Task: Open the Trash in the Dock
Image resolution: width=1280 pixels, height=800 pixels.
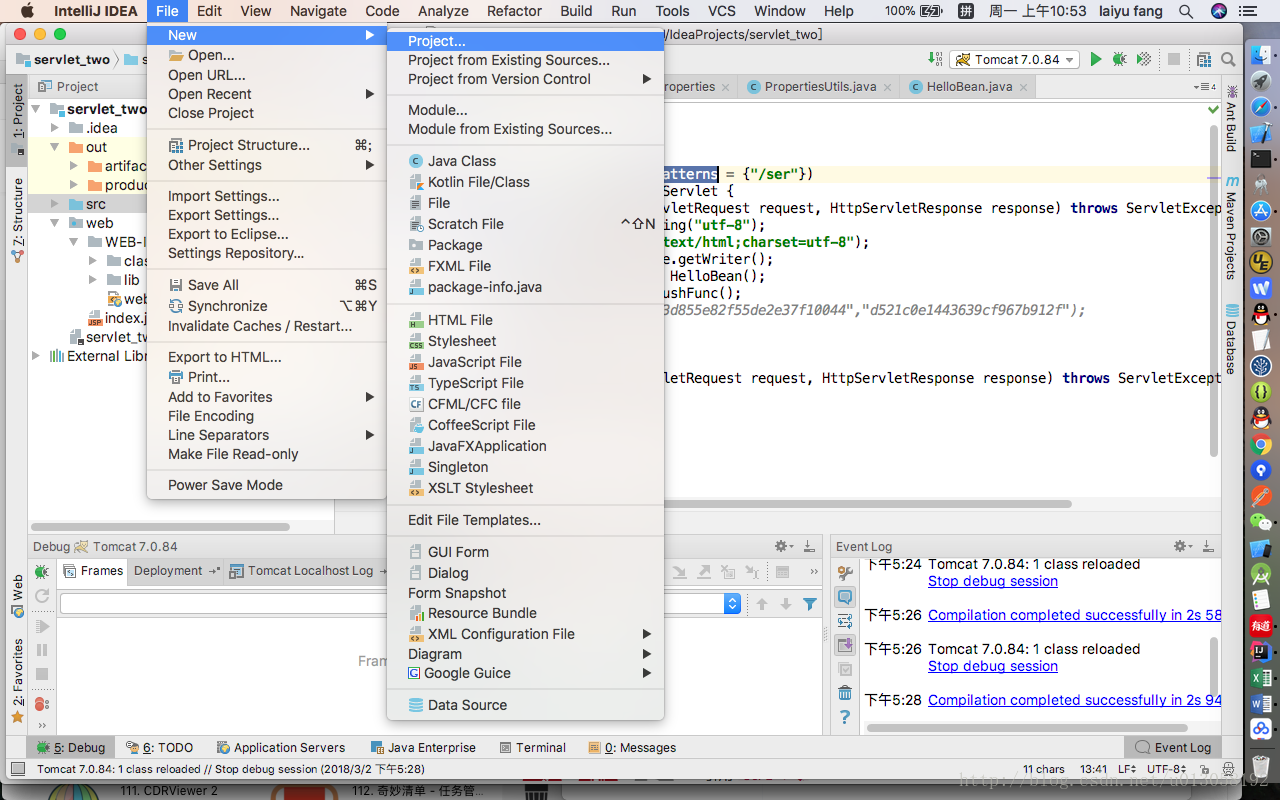Action: [1261, 768]
